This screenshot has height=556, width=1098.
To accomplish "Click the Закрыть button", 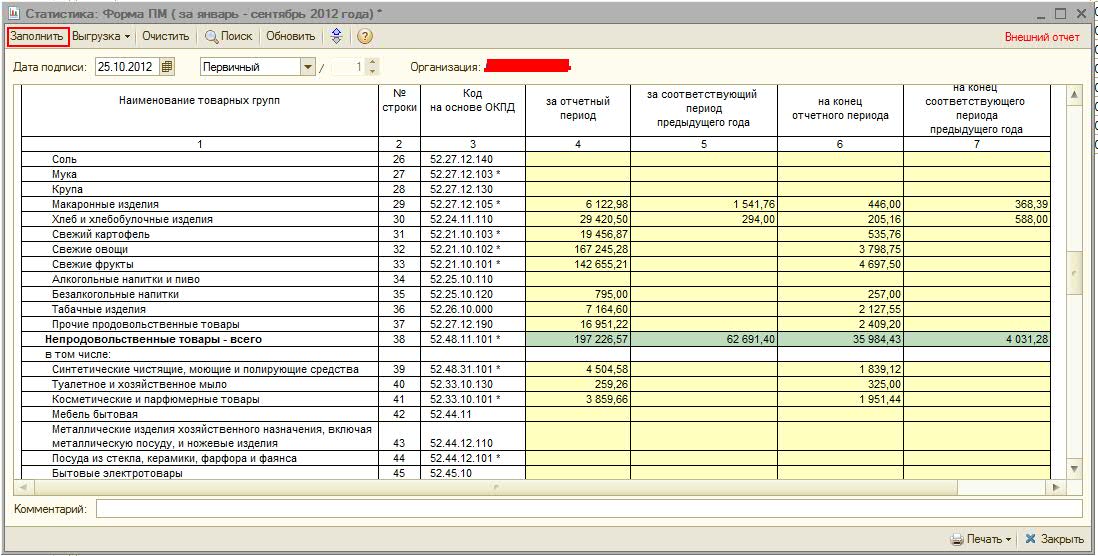I will [x=1054, y=539].
